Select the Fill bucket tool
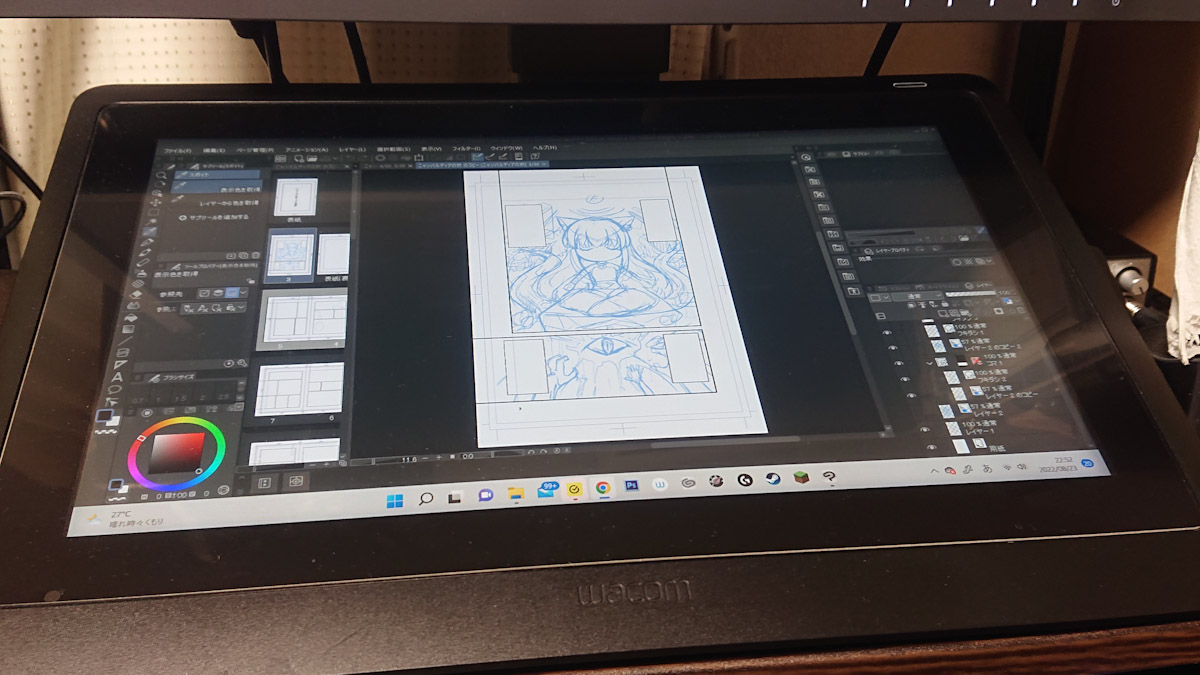This screenshot has height=675, width=1200. (132, 316)
